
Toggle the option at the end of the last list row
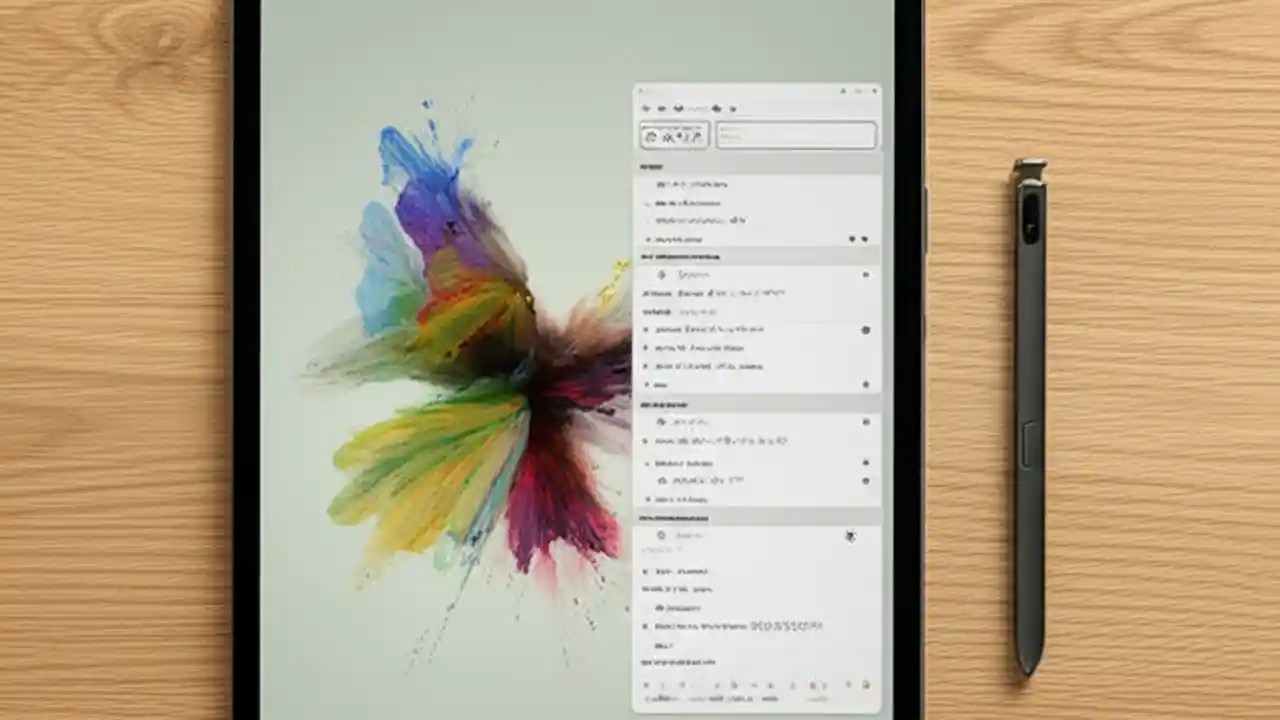tap(866, 384)
